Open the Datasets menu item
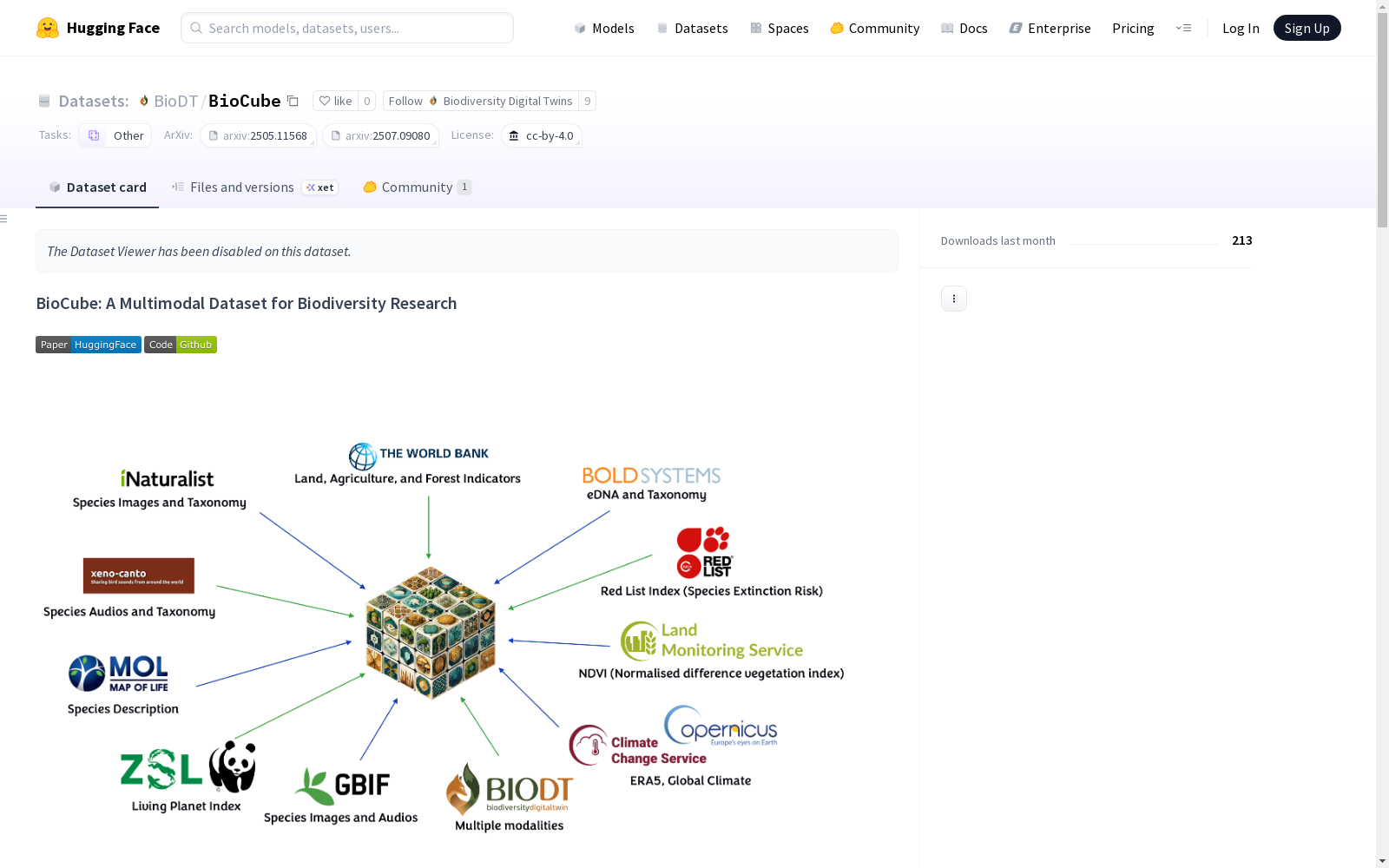 pyautogui.click(x=692, y=28)
